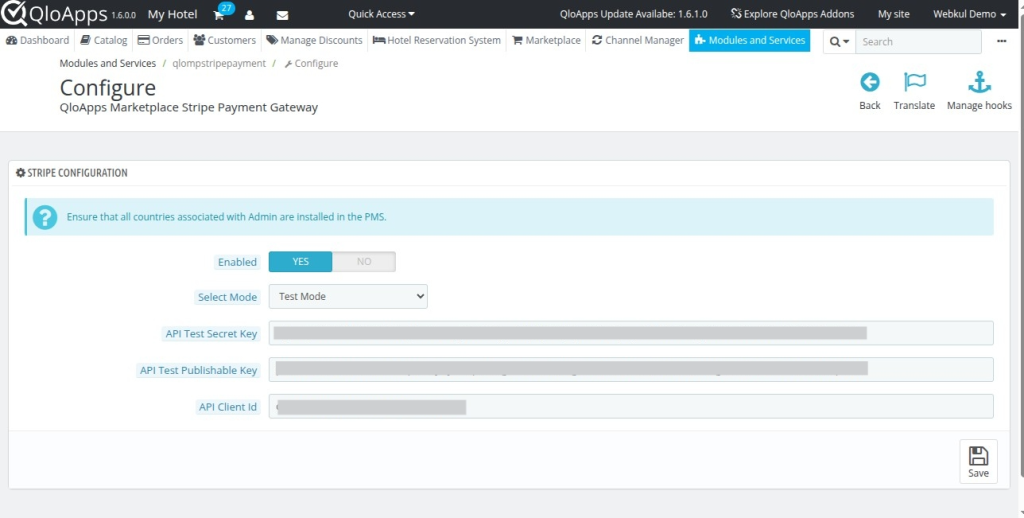Open the three-dots more options menu
Screen dimensions: 1024x518
pyautogui.click(x=1002, y=41)
